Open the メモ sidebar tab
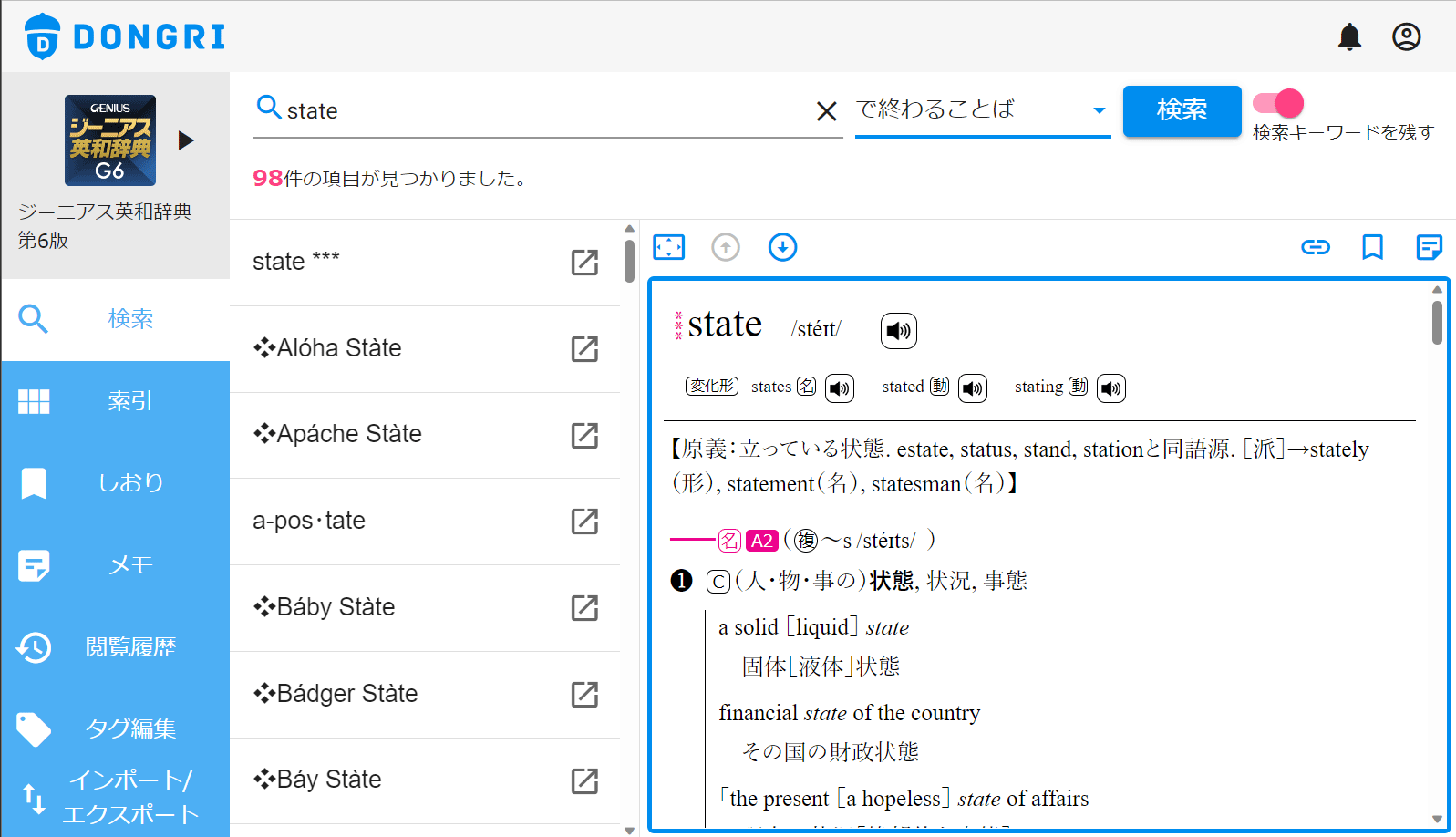 [x=115, y=565]
